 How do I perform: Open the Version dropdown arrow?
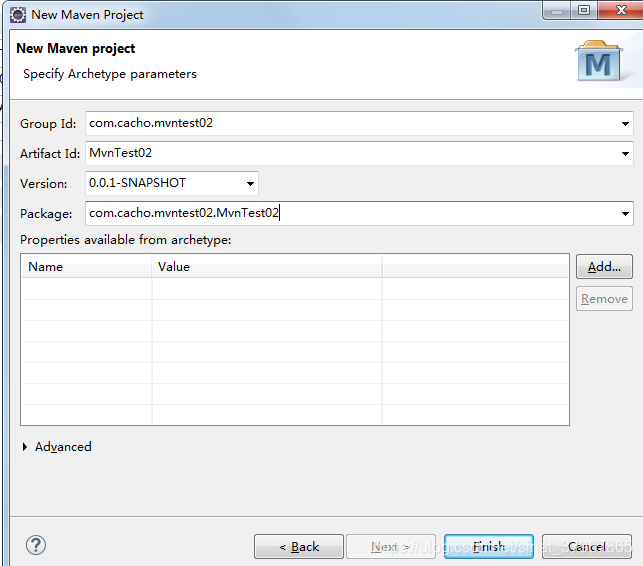[x=250, y=183]
